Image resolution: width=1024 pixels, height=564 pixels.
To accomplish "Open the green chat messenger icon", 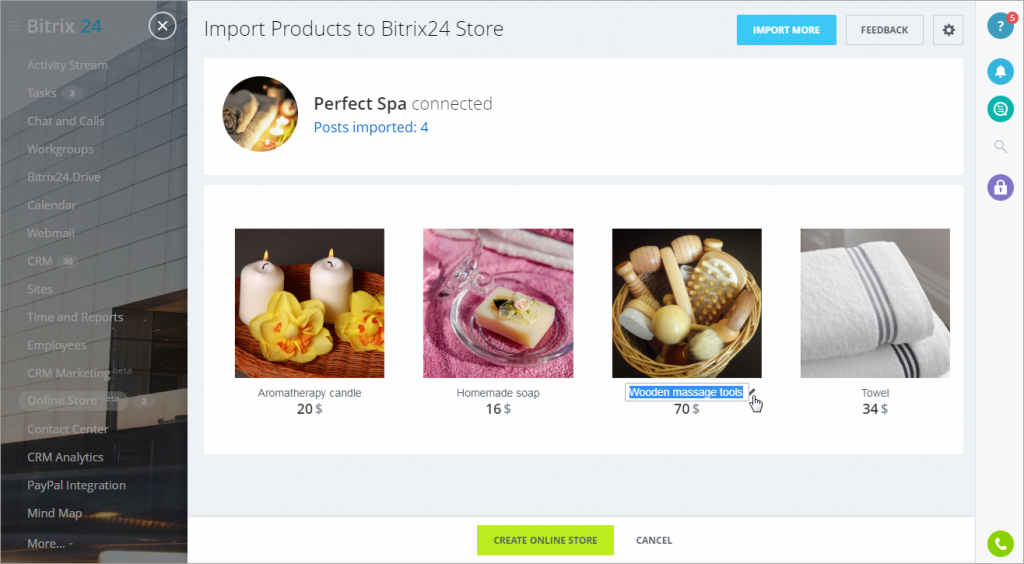I will pos(1000,109).
